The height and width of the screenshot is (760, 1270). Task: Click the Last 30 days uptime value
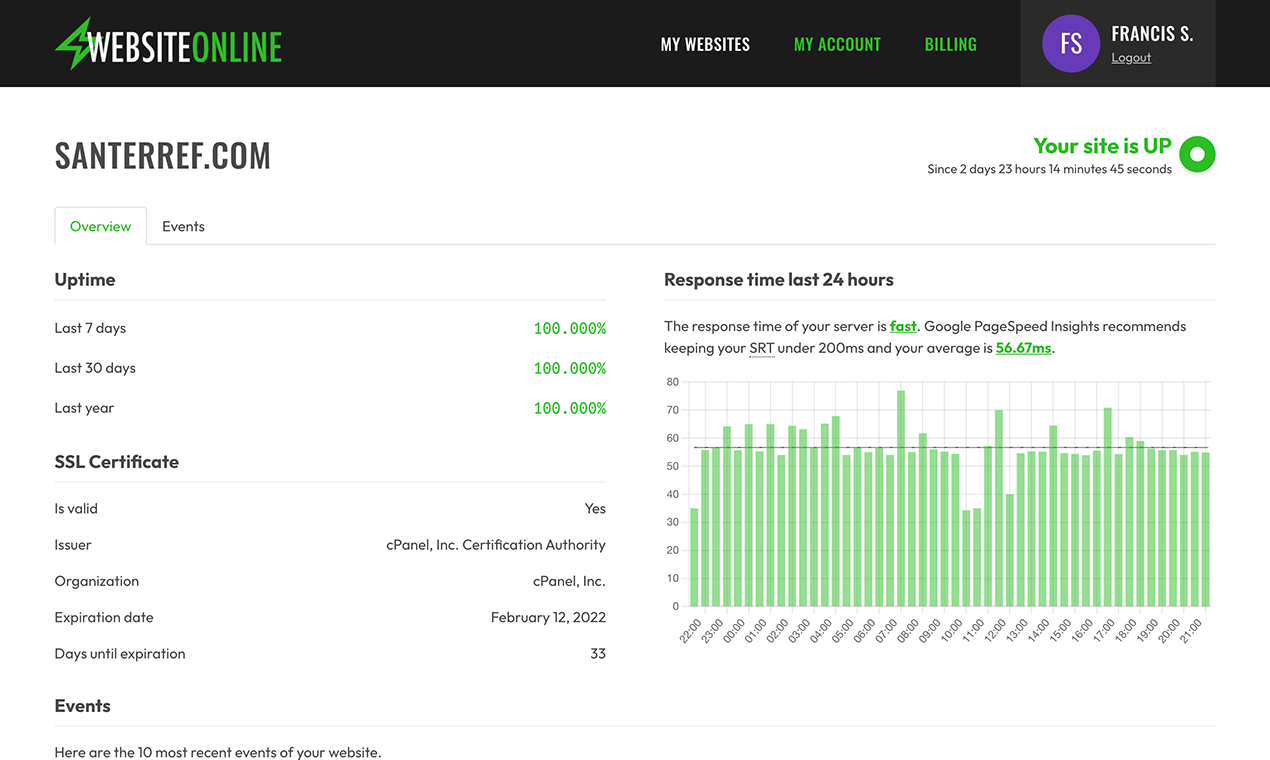click(569, 368)
